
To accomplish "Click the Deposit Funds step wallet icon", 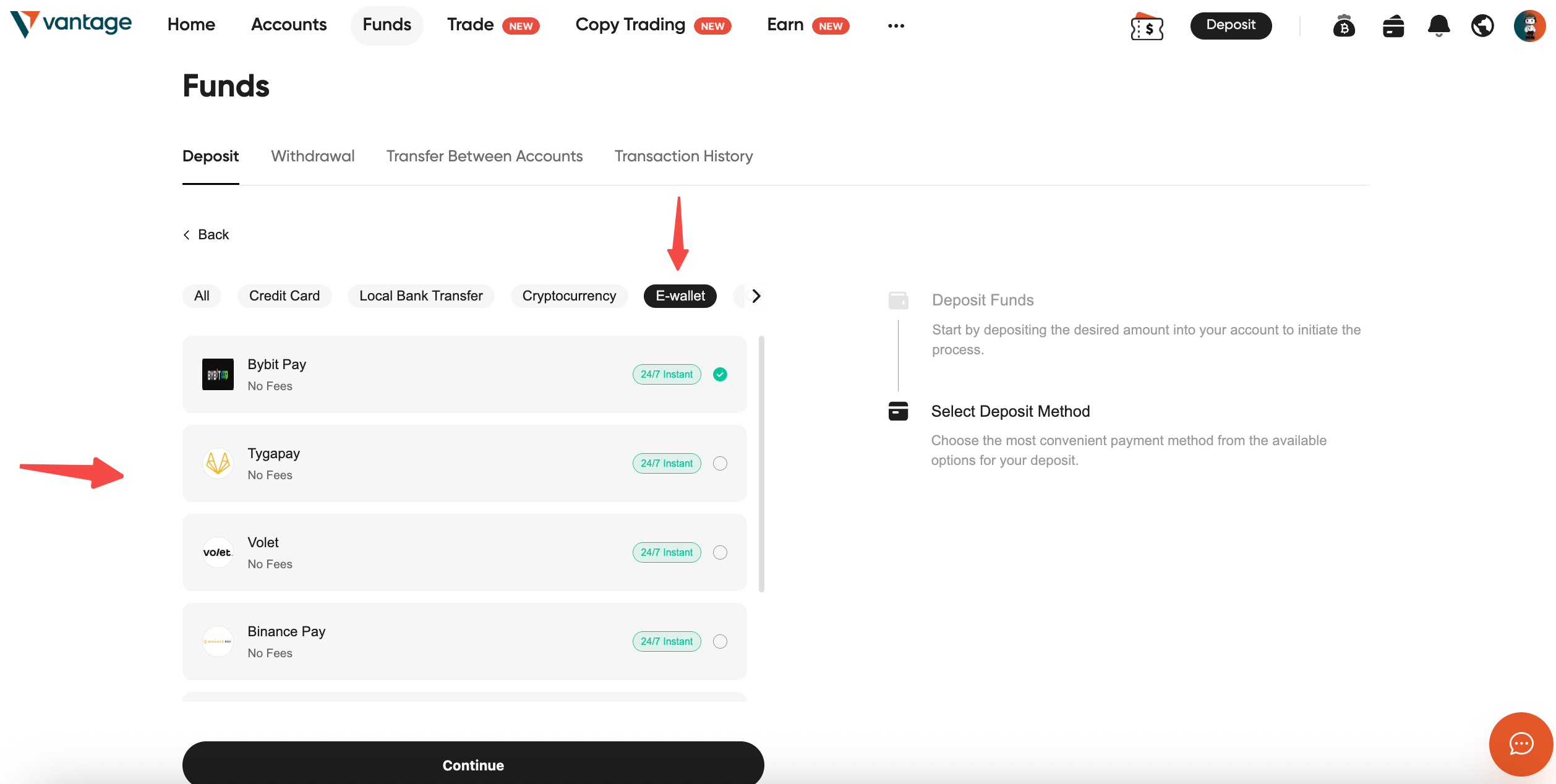I will coord(898,300).
